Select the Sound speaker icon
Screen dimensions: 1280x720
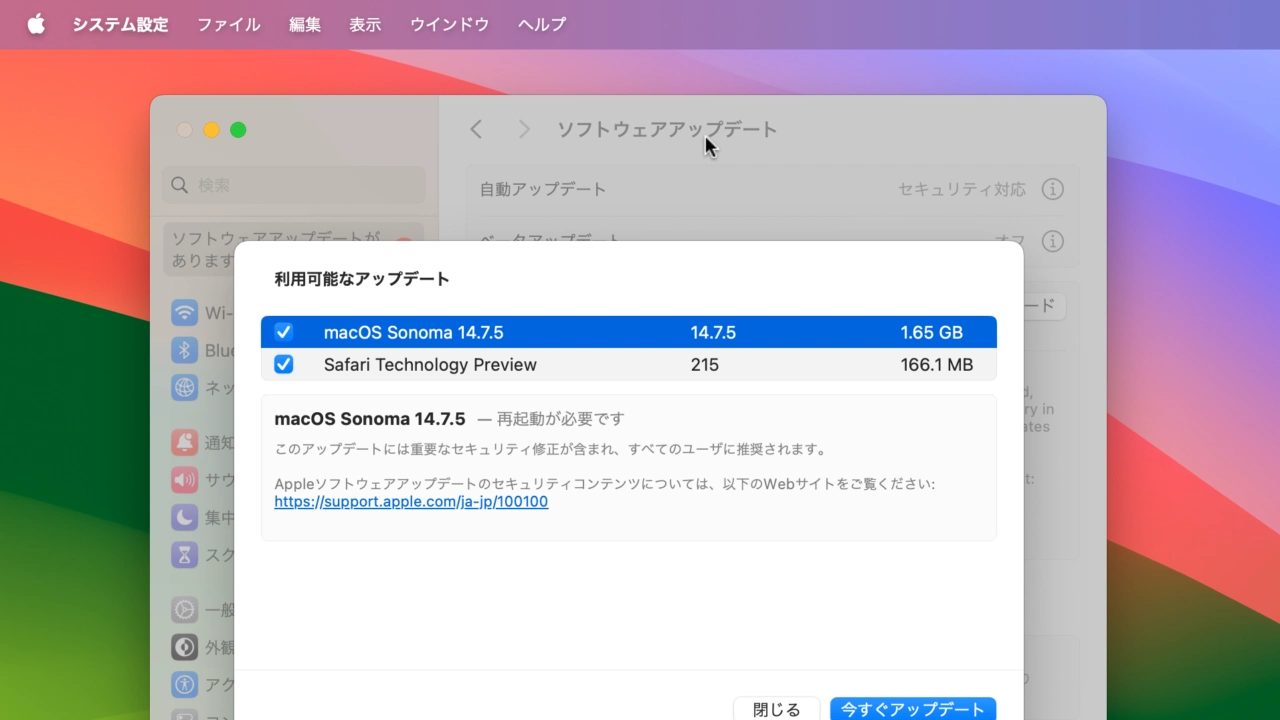coord(184,479)
